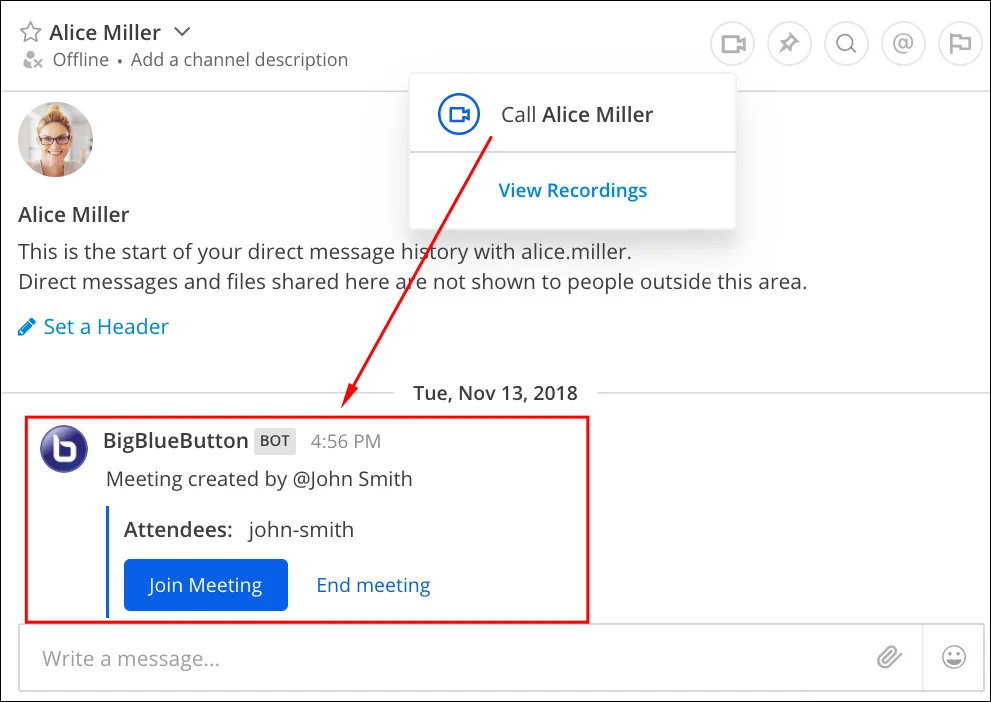Viewport: 991px width, 702px height.
Task: Select Call Alice Miller in the popup
Action: (573, 114)
